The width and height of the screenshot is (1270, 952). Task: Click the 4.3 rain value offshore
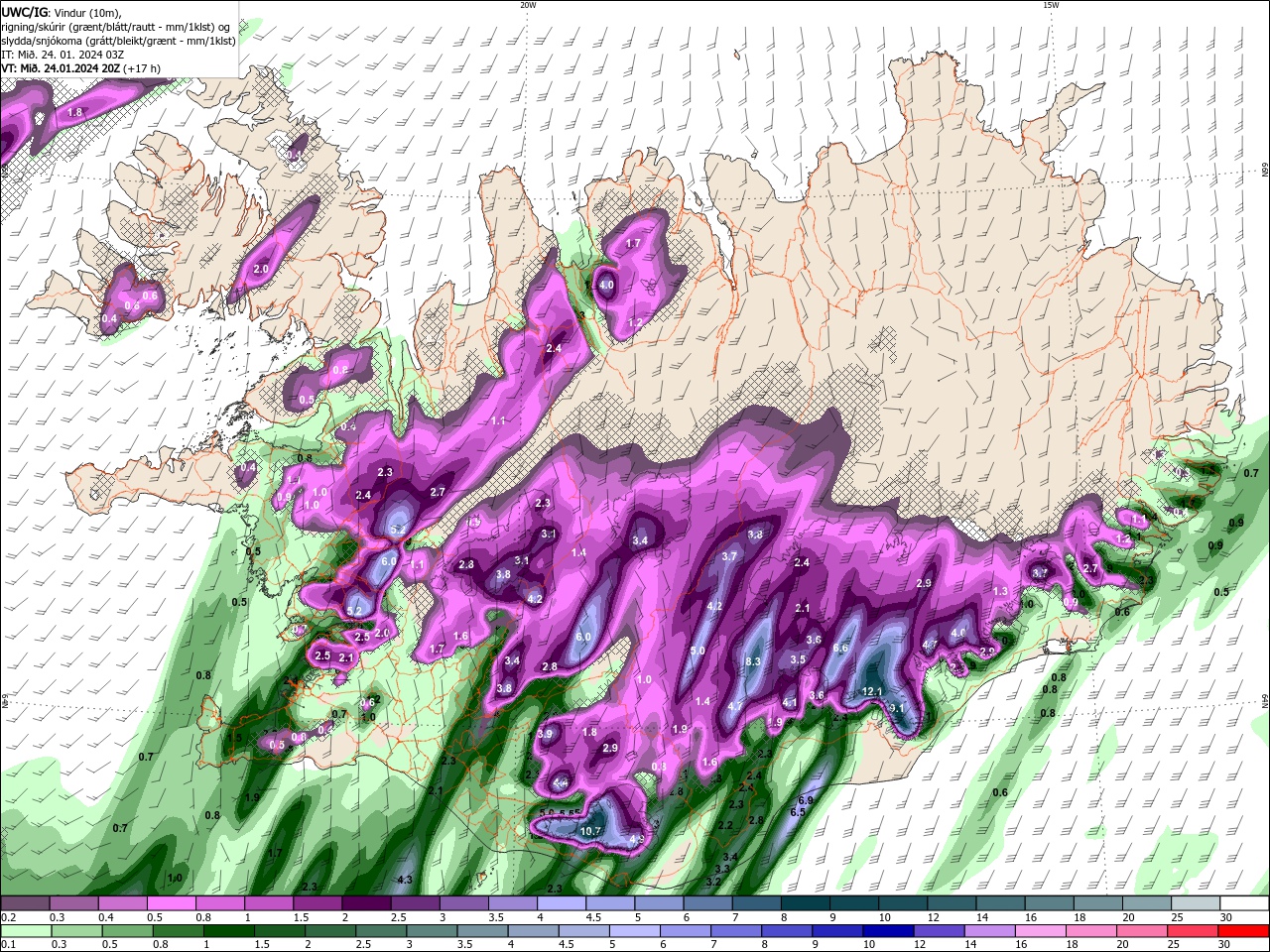[404, 880]
